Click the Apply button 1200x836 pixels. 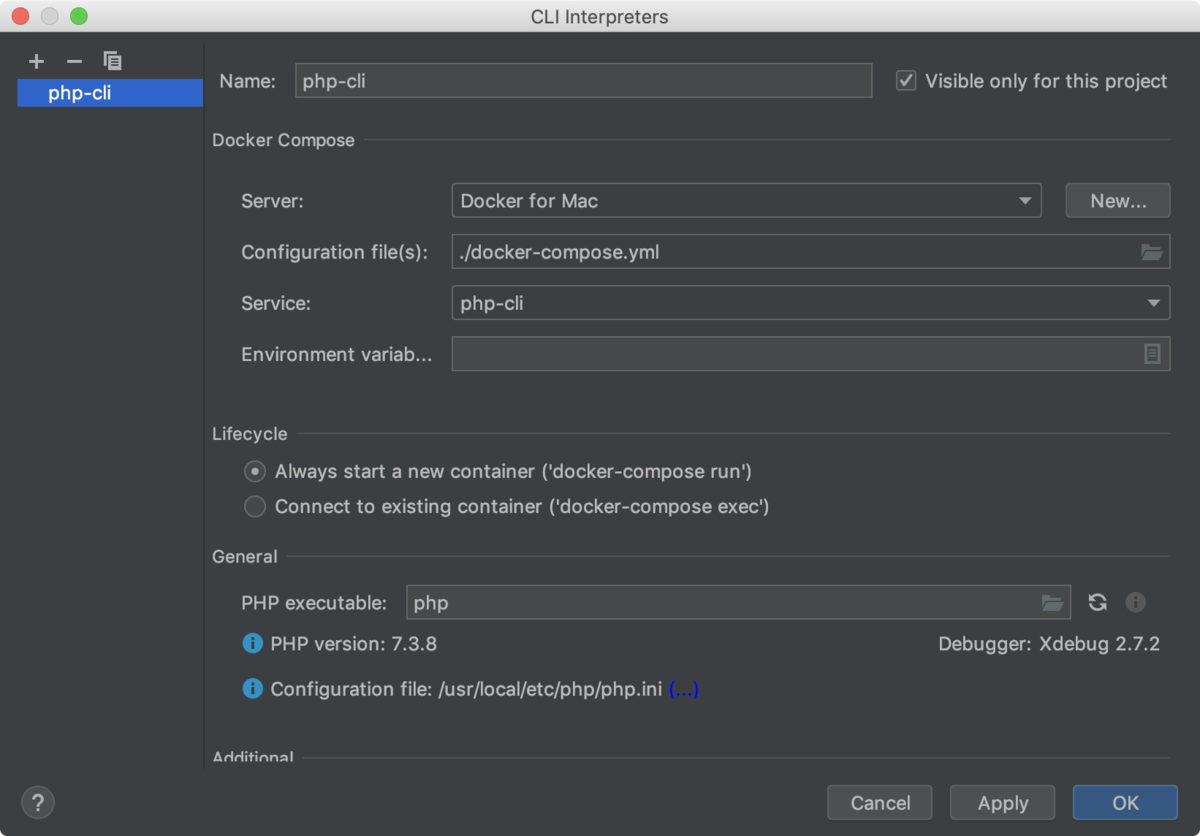(1003, 803)
